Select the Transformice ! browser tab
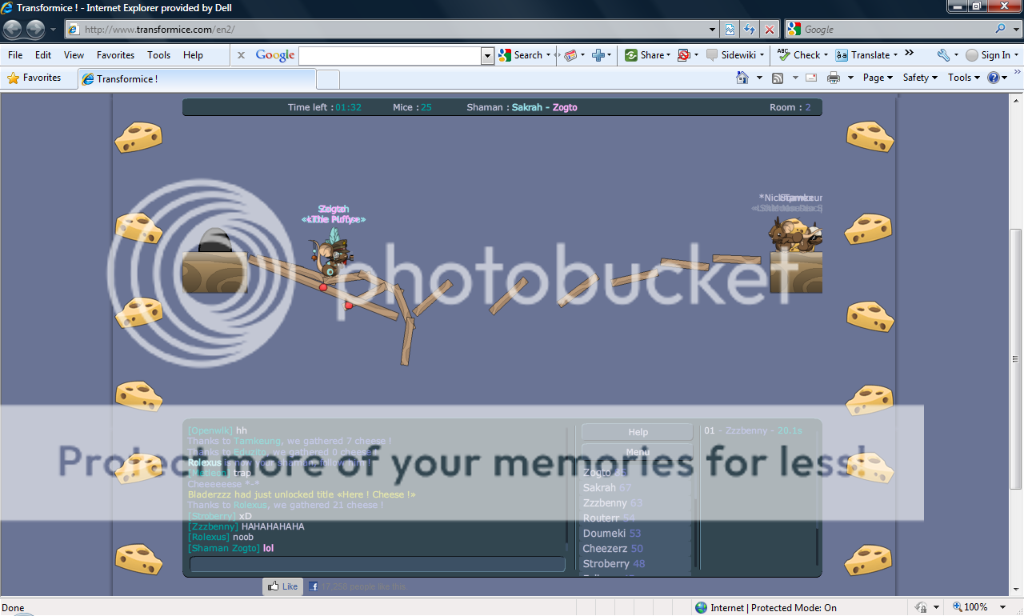The height and width of the screenshot is (616, 1024). tap(195, 78)
